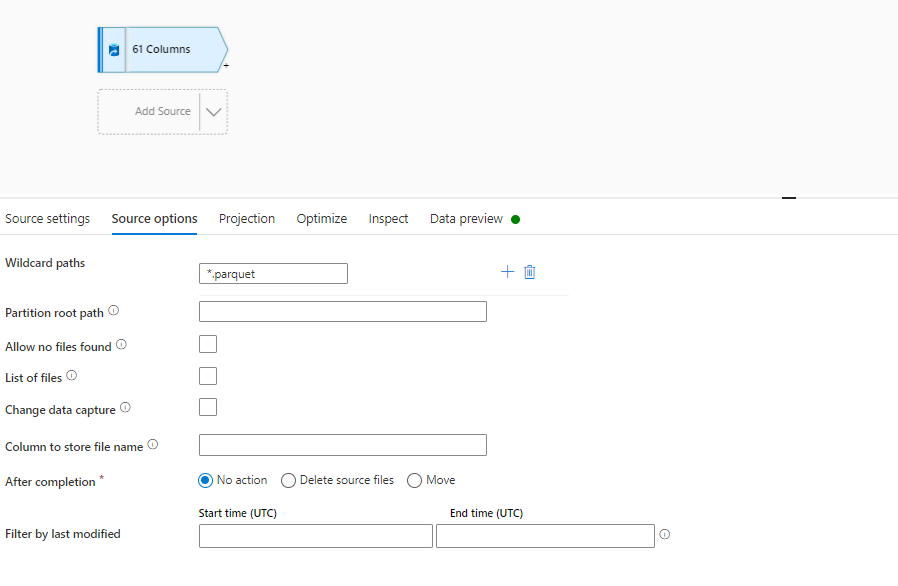The width and height of the screenshot is (898, 586).
Task: Expand the Add Source dropdown chevron
Action: click(x=214, y=112)
